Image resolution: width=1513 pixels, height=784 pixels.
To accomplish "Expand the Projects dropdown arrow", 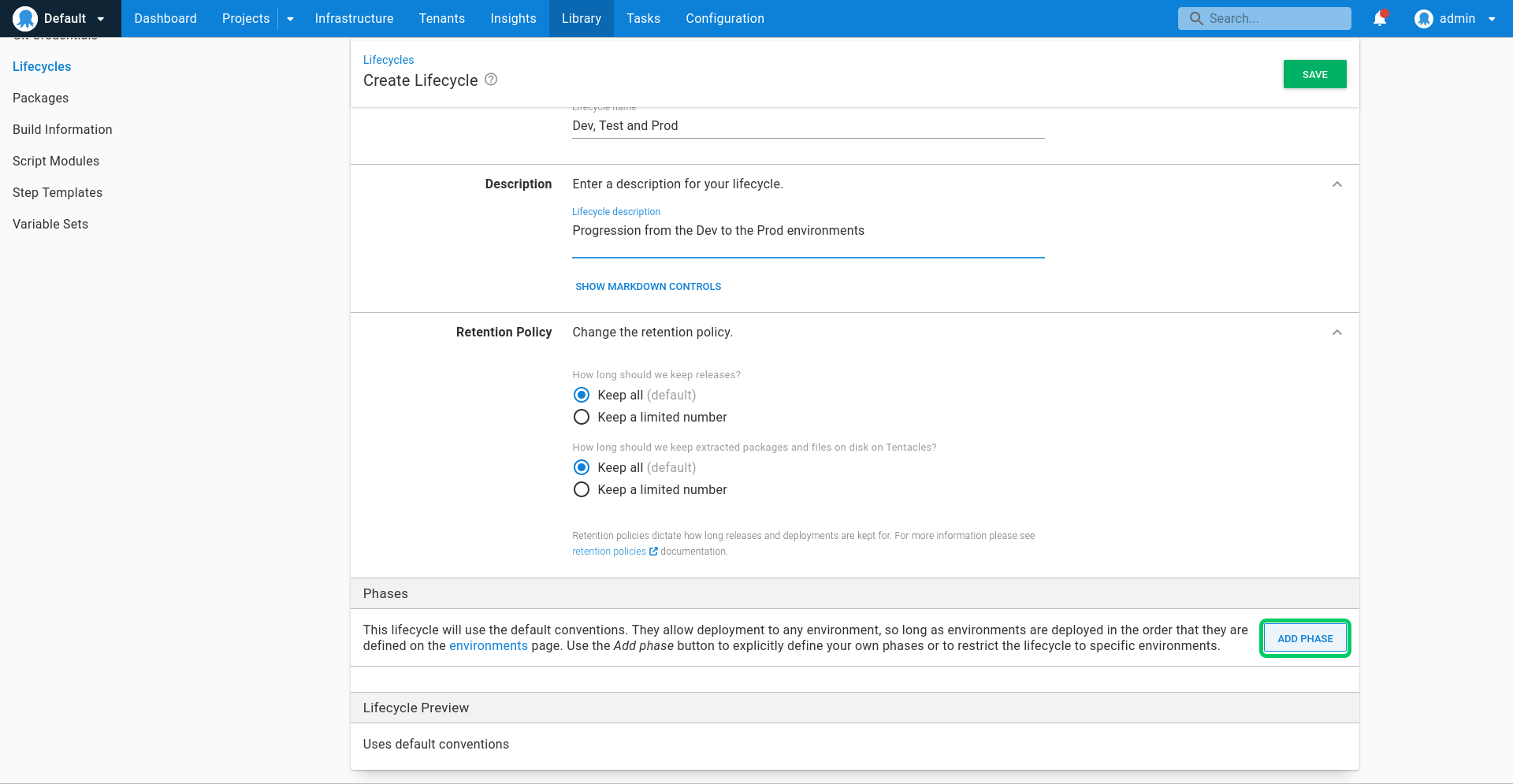I will click(290, 18).
